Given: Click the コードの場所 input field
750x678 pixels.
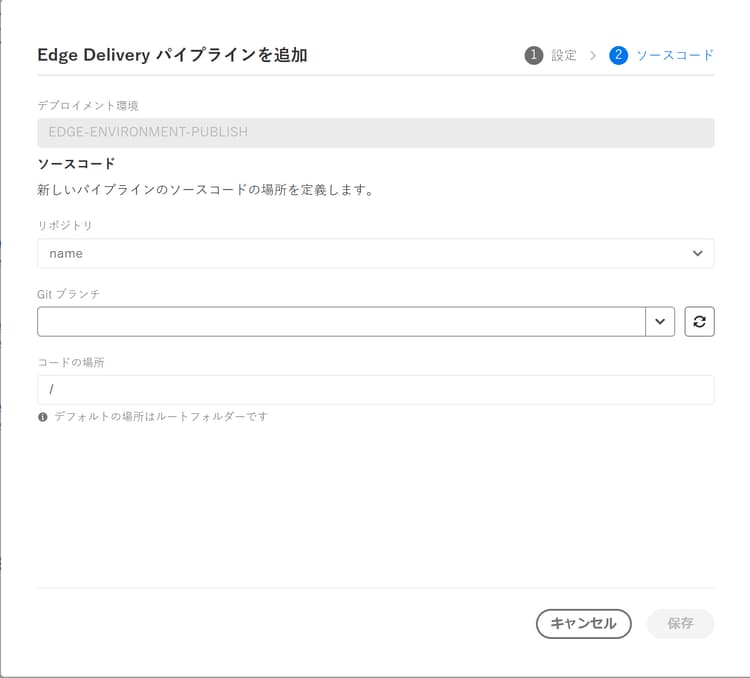Looking at the screenshot, I should pyautogui.click(x=375, y=389).
